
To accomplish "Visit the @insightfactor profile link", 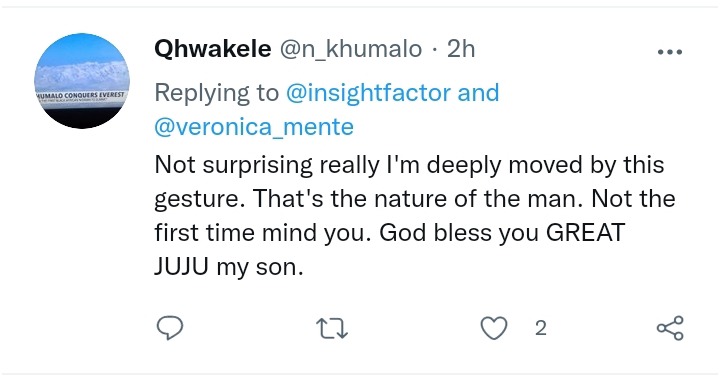I will click(369, 93).
